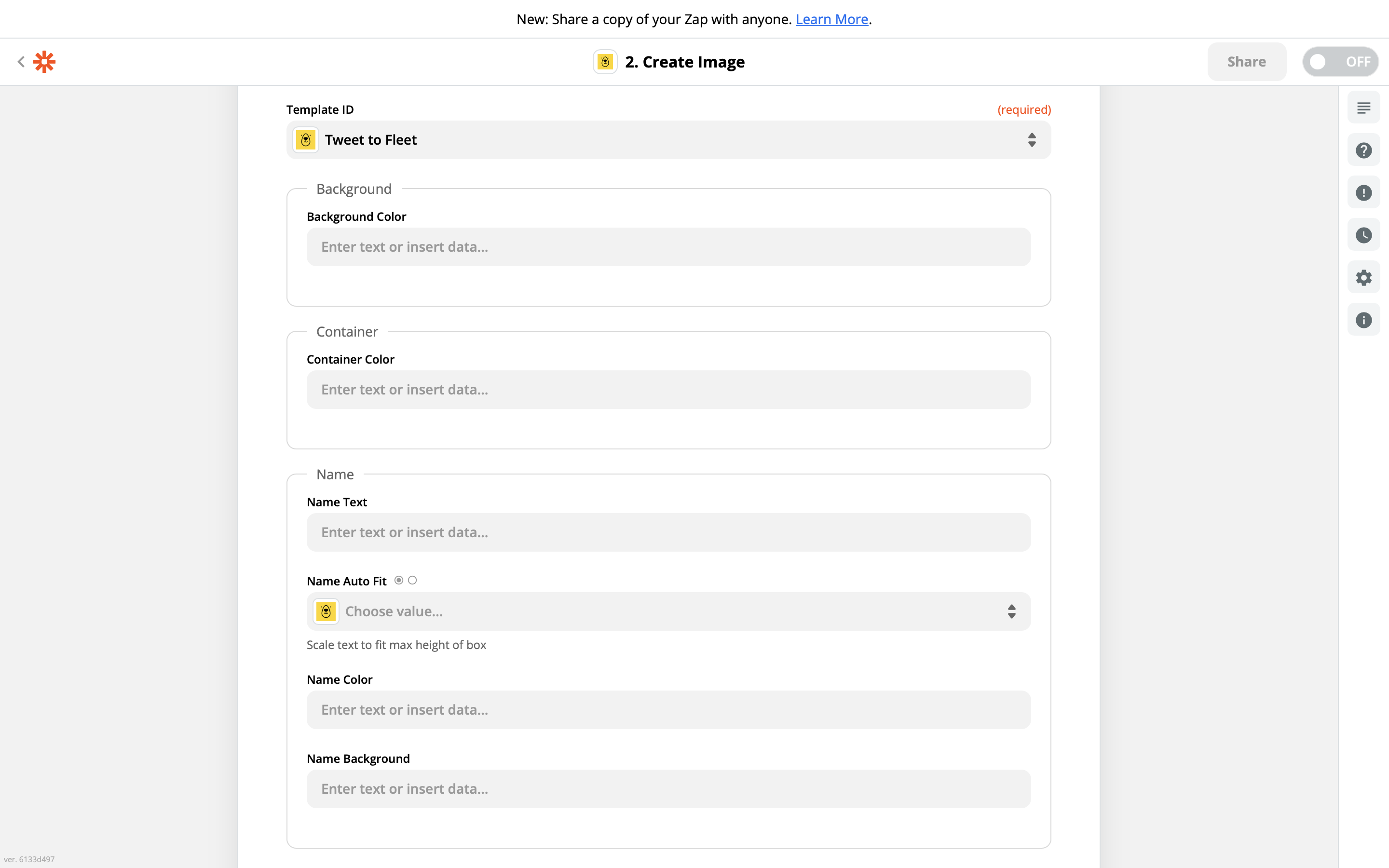Click the (required) indicator text
The width and height of the screenshot is (1389, 868).
click(1024, 109)
